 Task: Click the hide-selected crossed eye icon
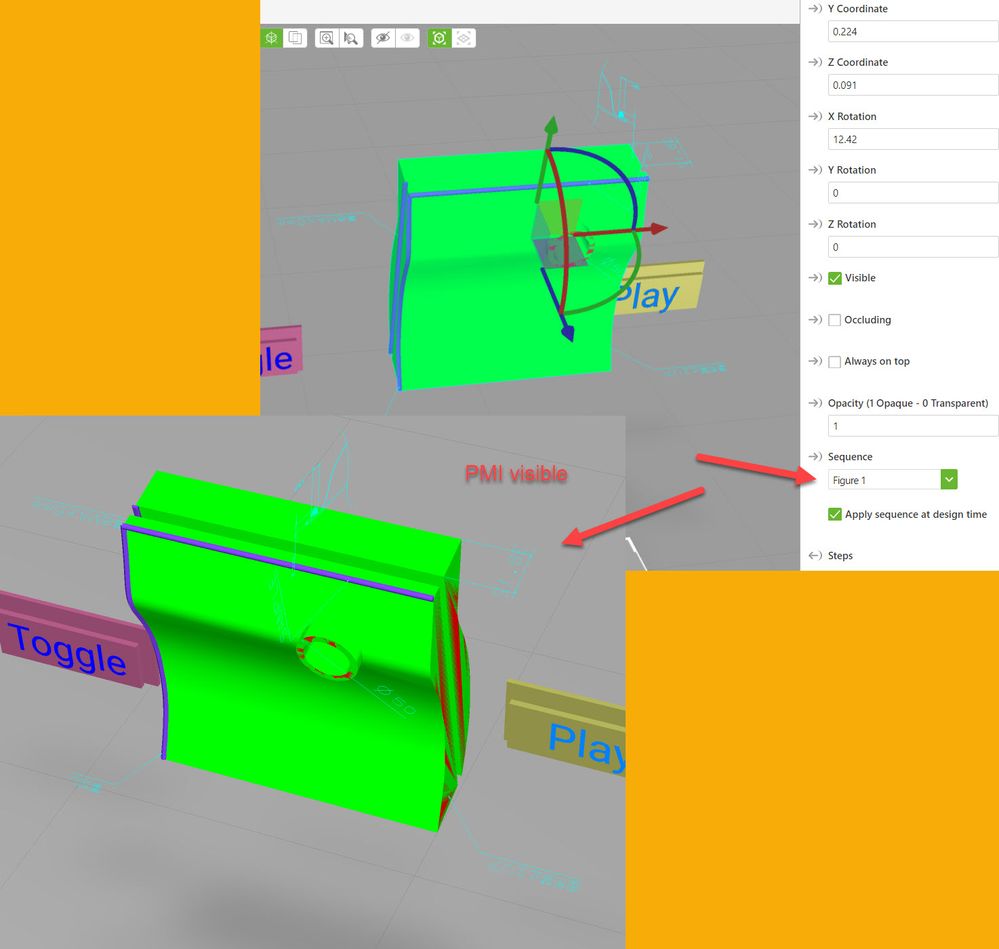click(383, 38)
